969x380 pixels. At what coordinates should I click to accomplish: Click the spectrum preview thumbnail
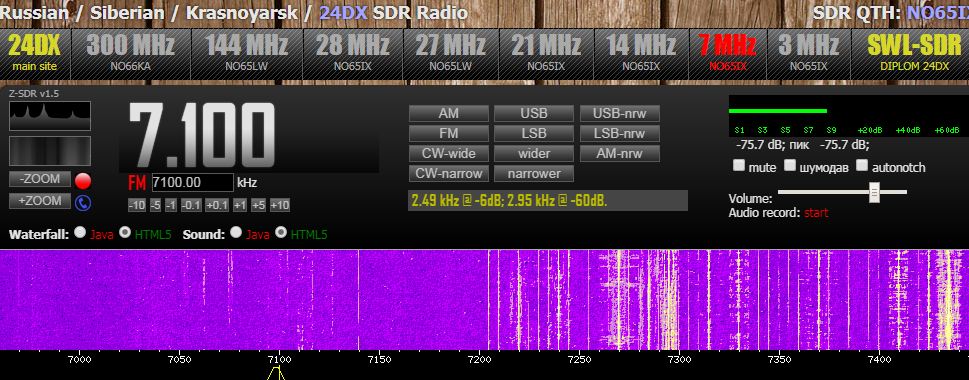click(50, 116)
